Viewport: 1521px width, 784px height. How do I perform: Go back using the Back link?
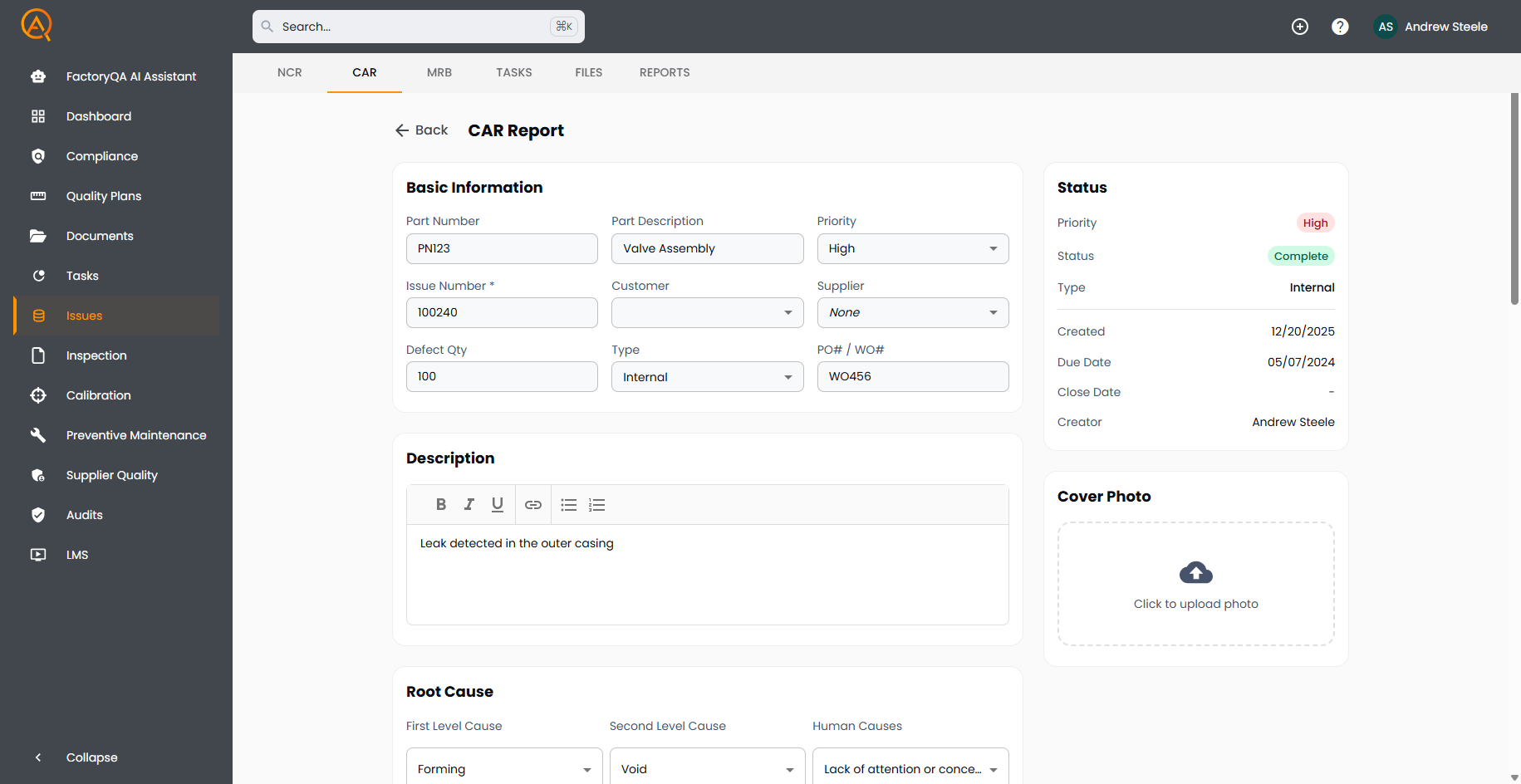pyautogui.click(x=421, y=130)
